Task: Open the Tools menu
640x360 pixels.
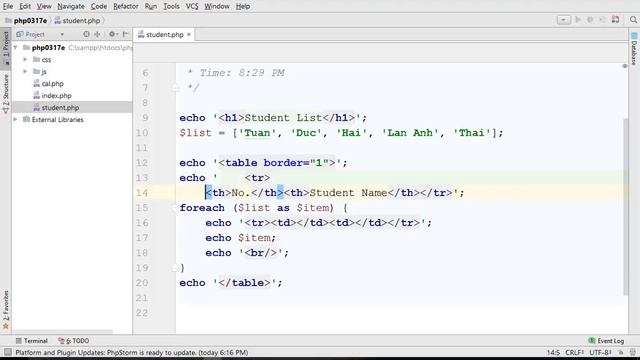Action: coord(171,7)
